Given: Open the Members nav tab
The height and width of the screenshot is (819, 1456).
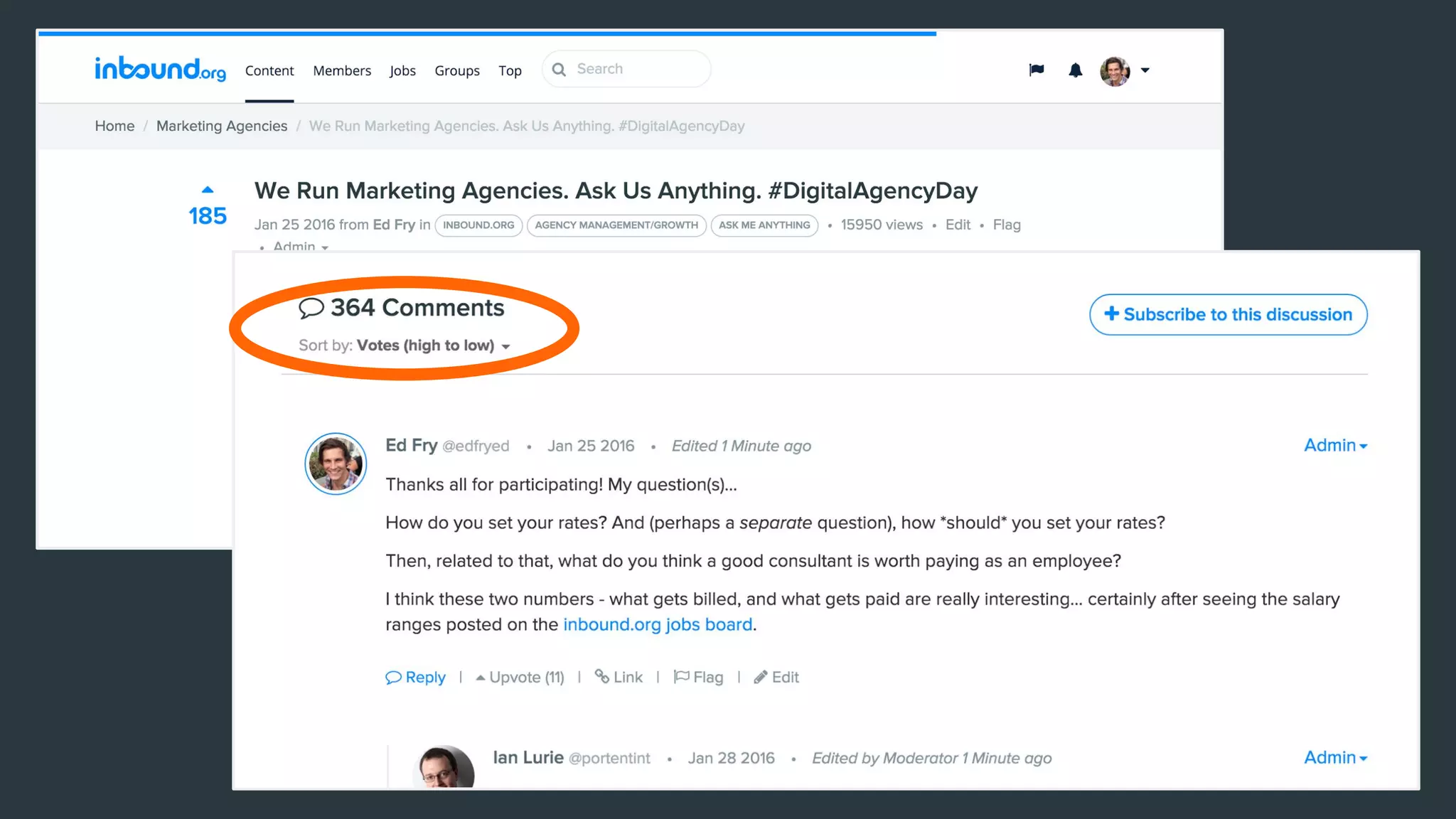Looking at the screenshot, I should (342, 70).
